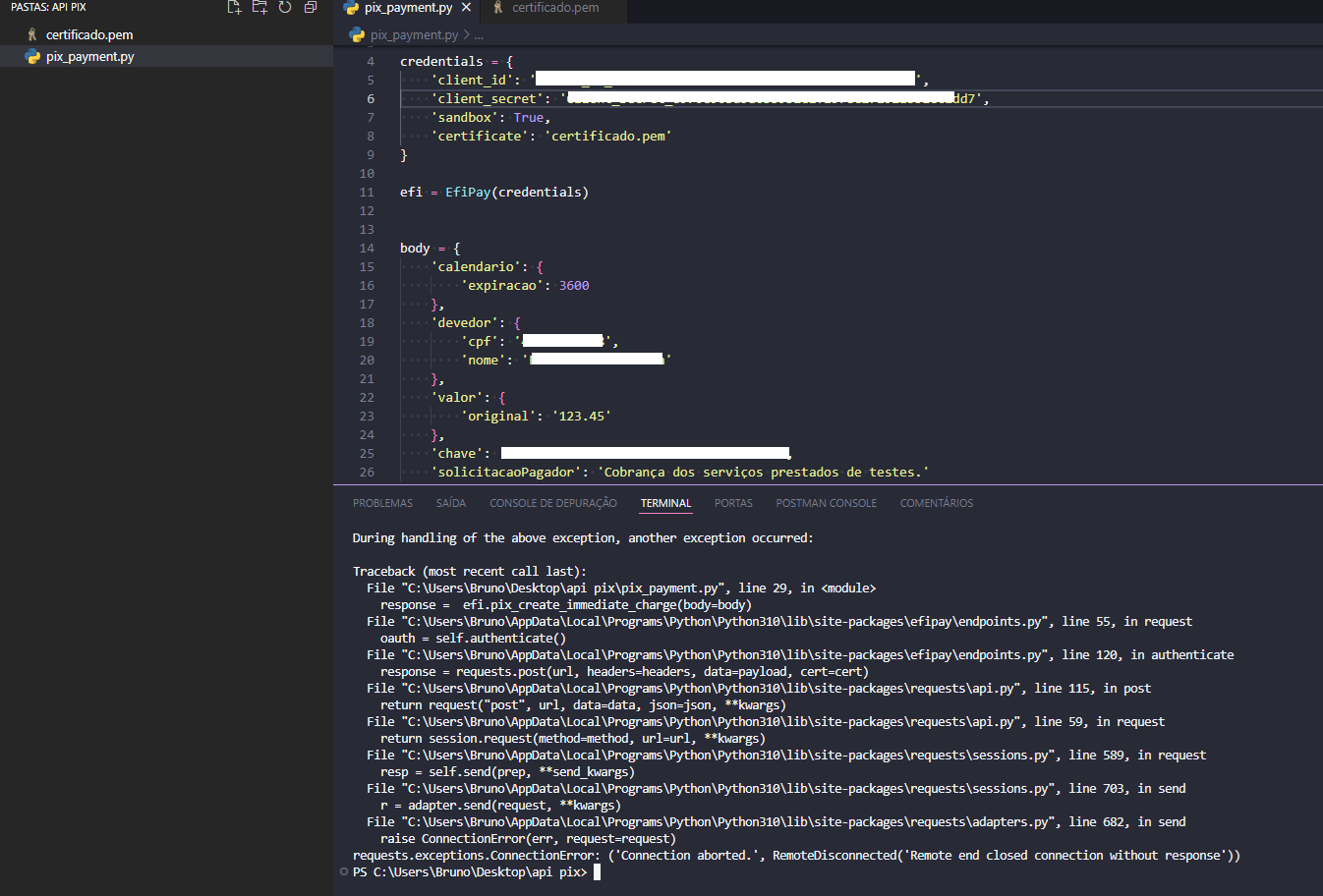
Task: Click the 'client_secret' key on line 6
Action: click(x=488, y=98)
